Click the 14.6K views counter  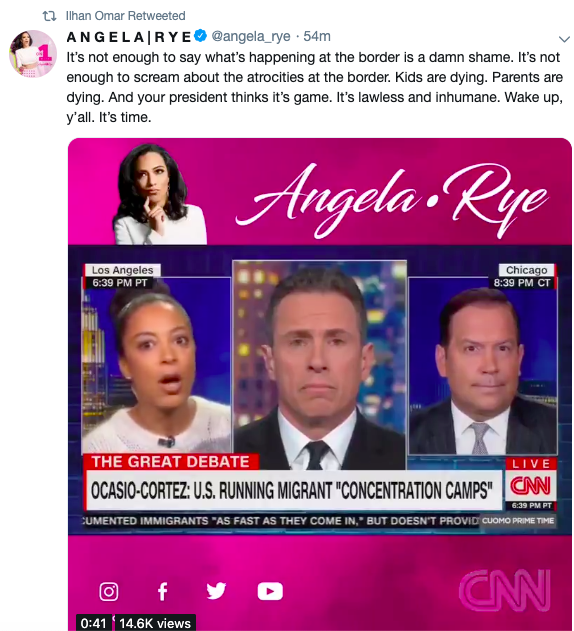[x=155, y=623]
